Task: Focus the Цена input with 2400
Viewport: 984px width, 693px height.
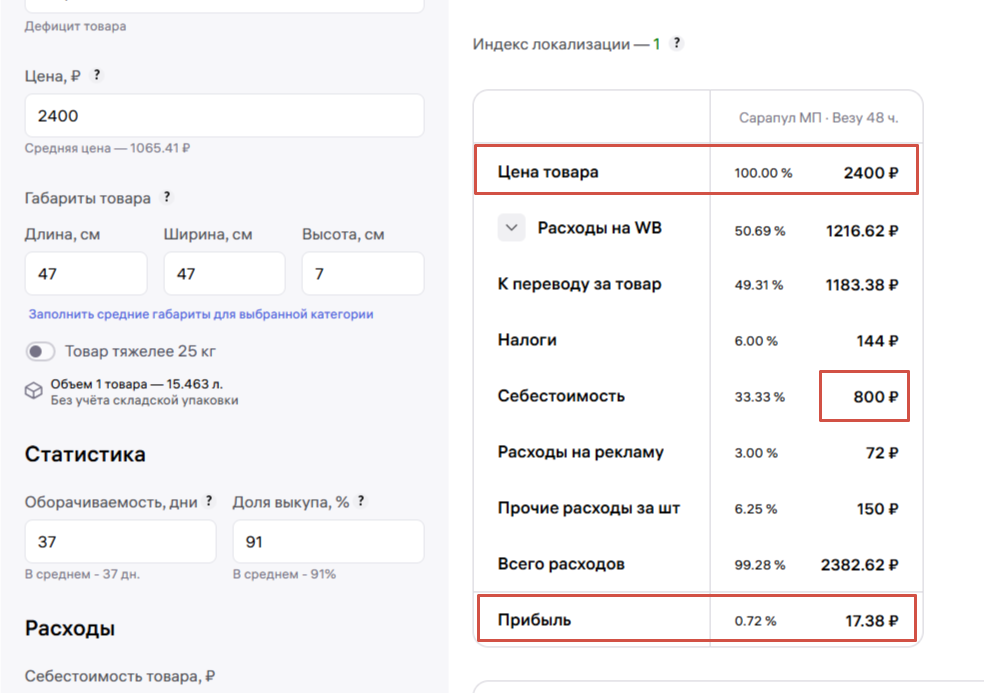Action: (224, 116)
